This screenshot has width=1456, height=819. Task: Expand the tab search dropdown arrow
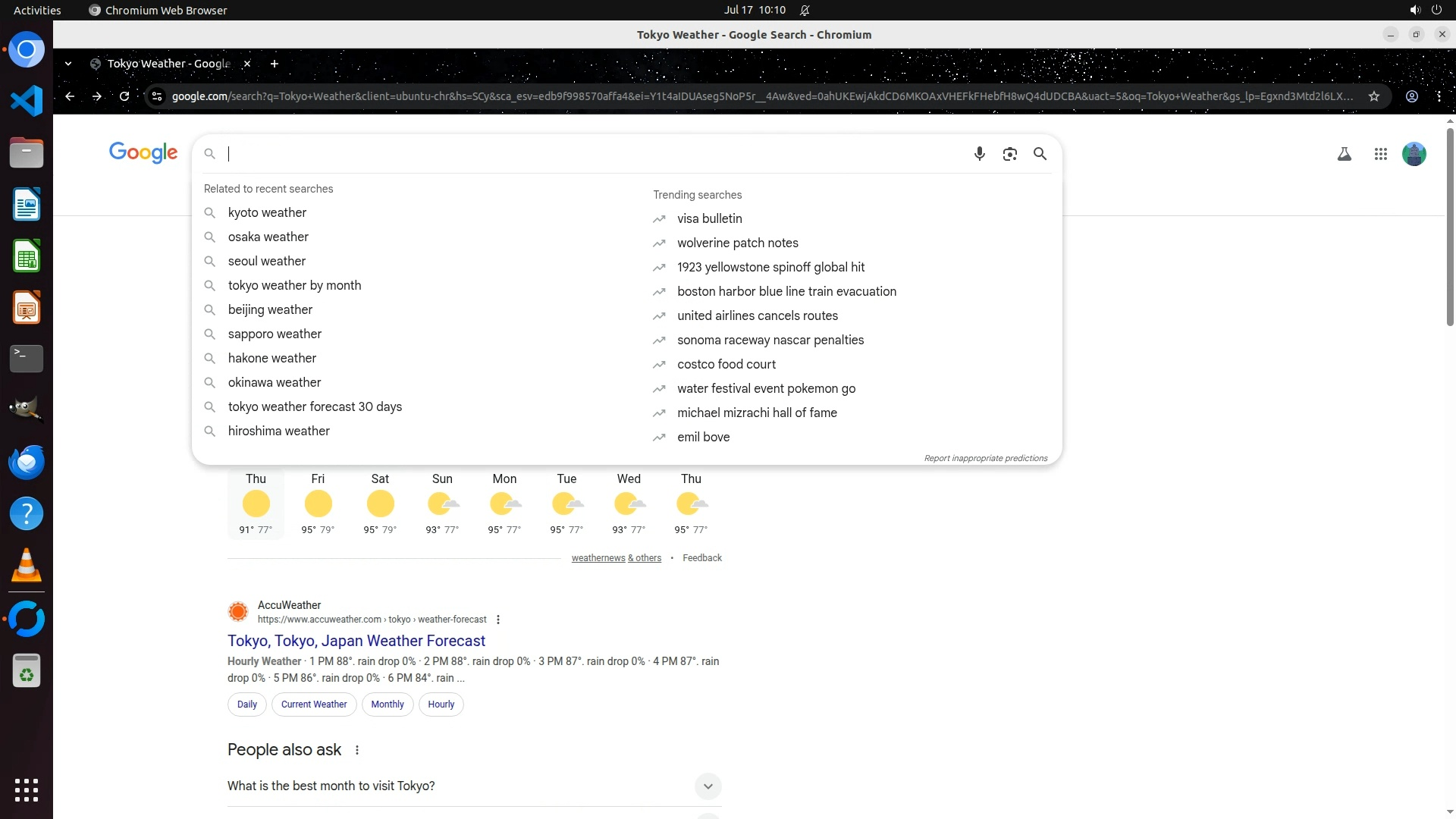click(x=68, y=64)
